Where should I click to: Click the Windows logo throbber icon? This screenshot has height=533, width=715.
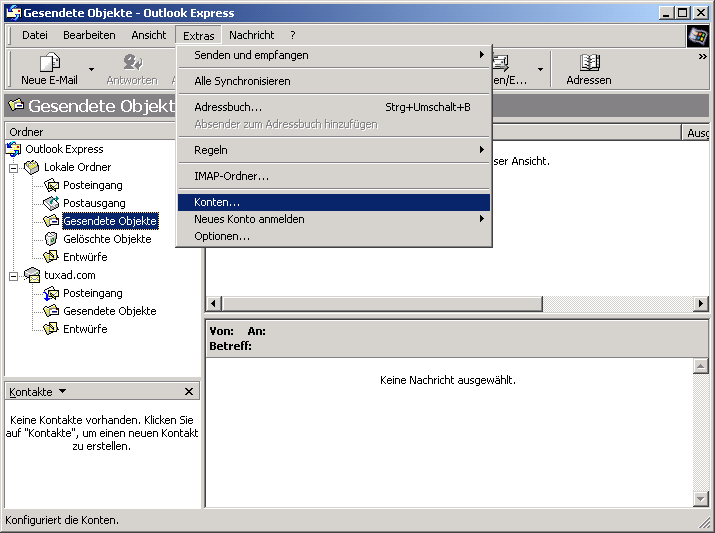[x=697, y=36]
